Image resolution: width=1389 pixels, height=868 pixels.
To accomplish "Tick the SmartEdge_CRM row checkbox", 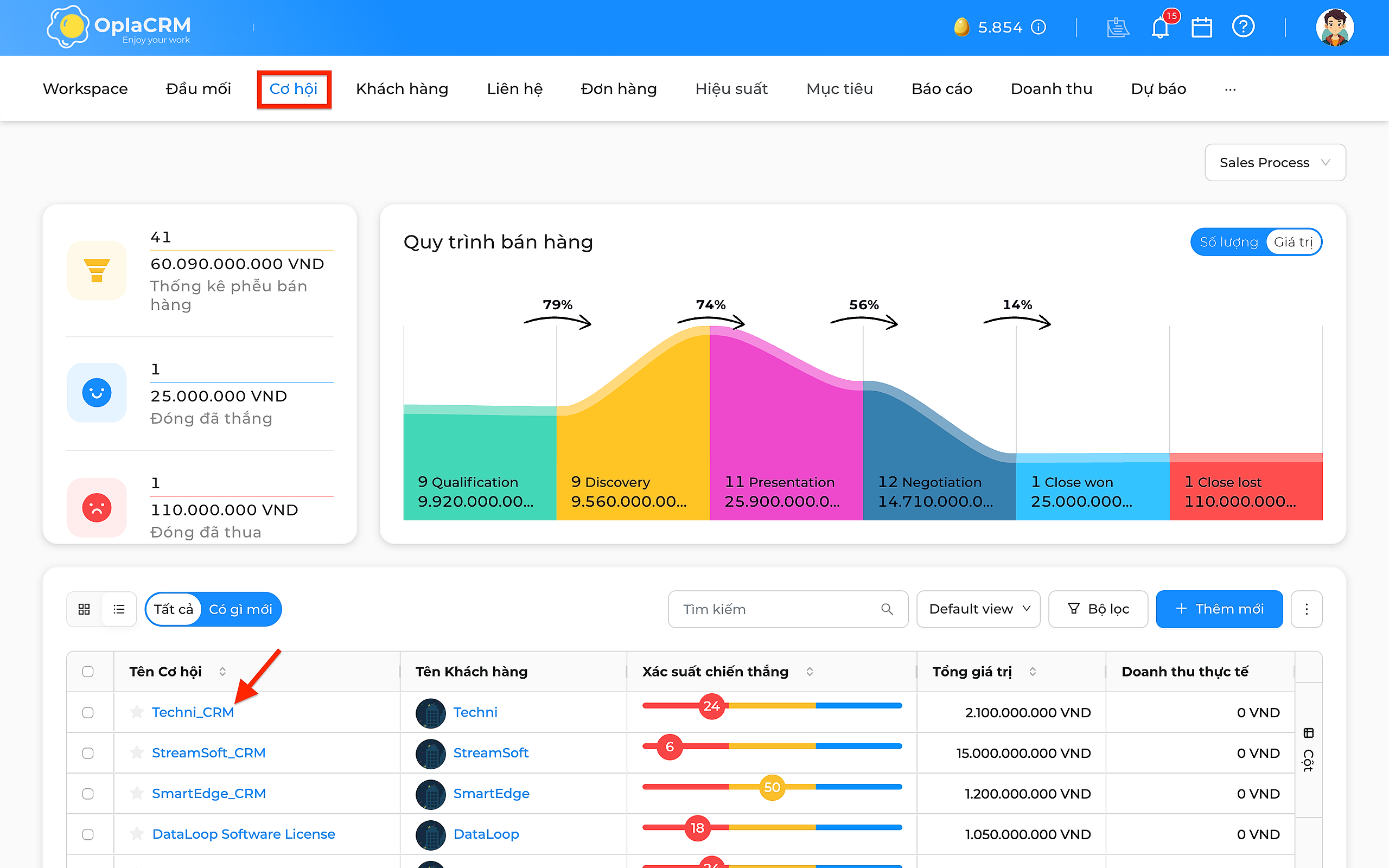I will pos(88,794).
